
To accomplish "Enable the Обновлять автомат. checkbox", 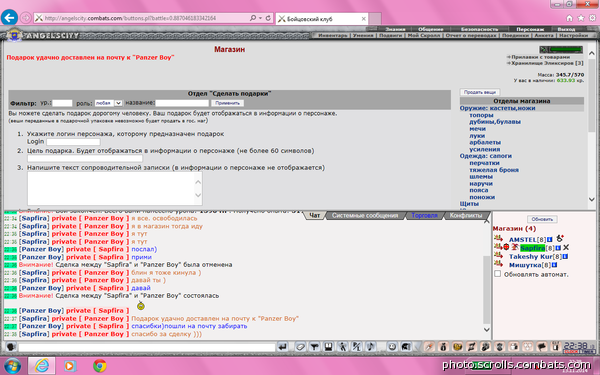I will point(497,274).
